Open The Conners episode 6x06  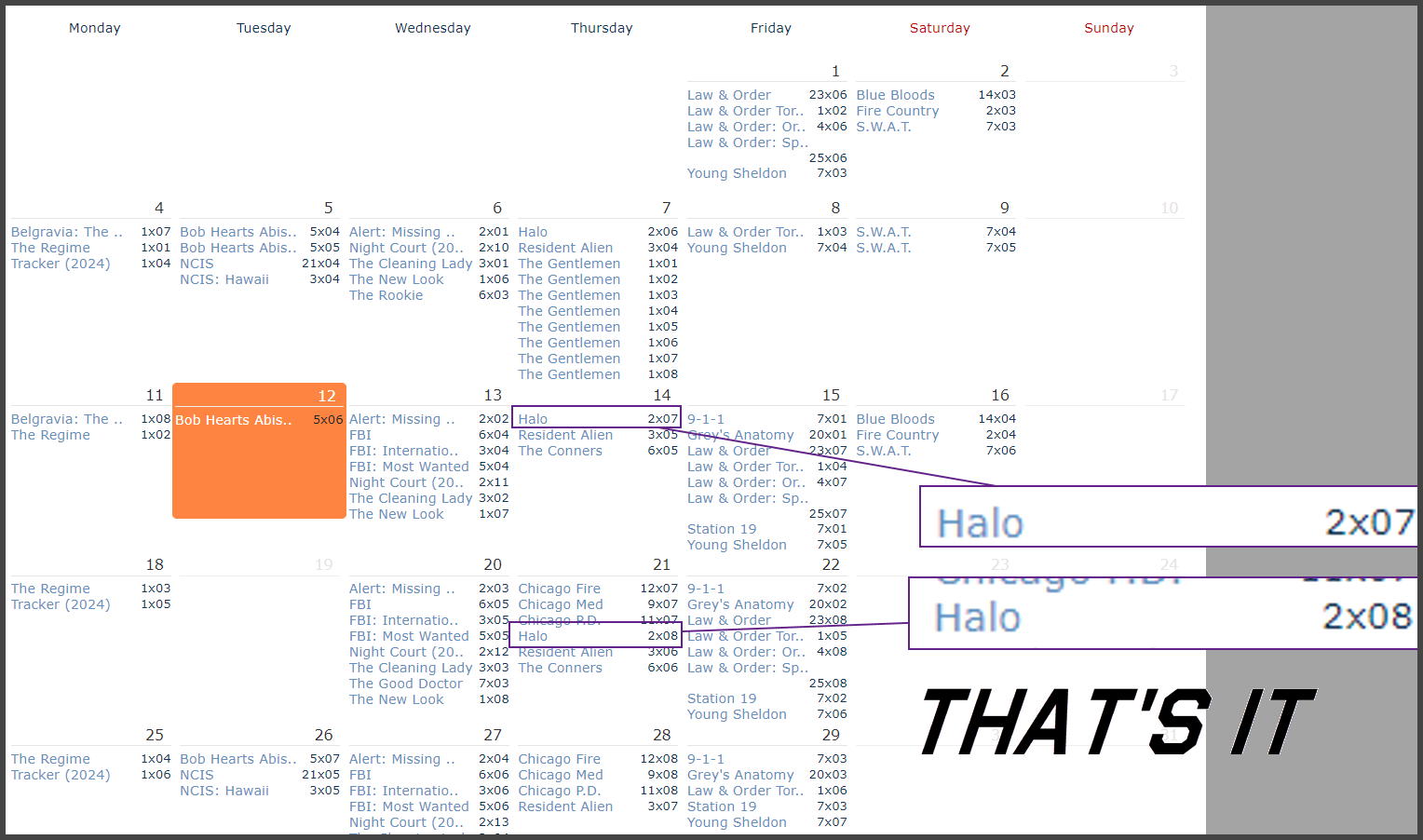tap(560, 668)
